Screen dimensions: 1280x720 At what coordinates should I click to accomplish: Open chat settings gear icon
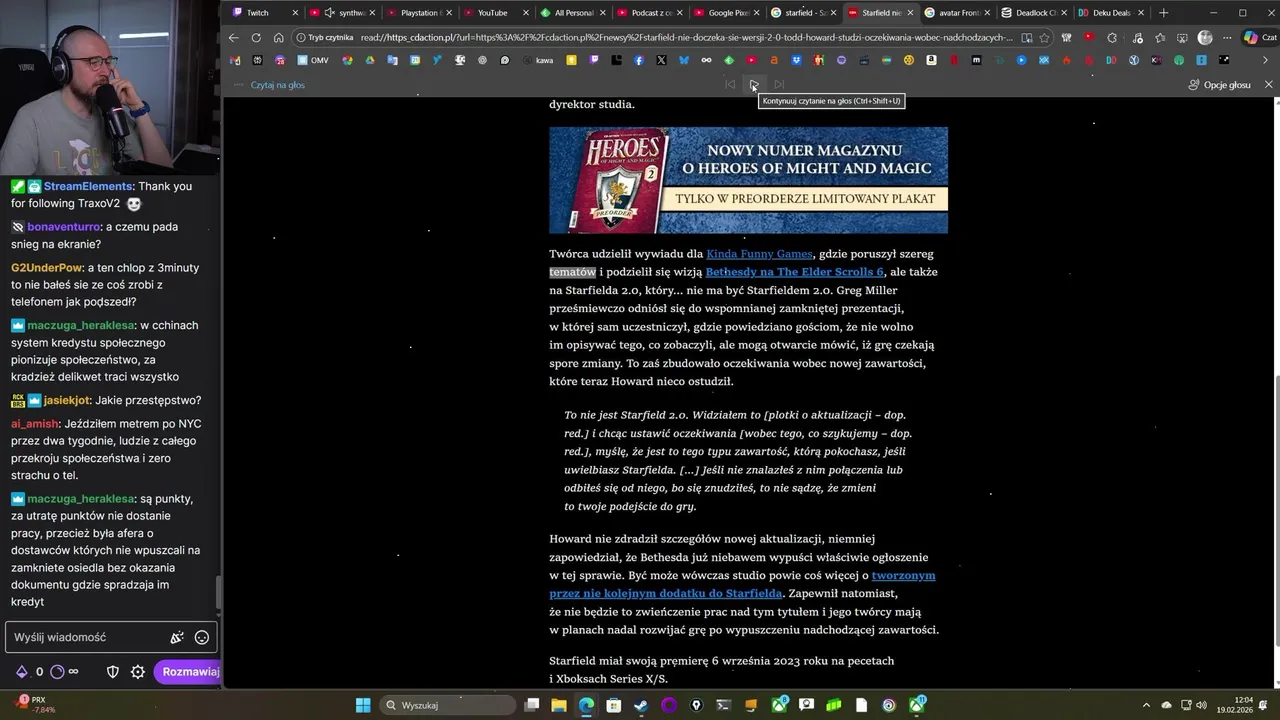click(x=138, y=672)
